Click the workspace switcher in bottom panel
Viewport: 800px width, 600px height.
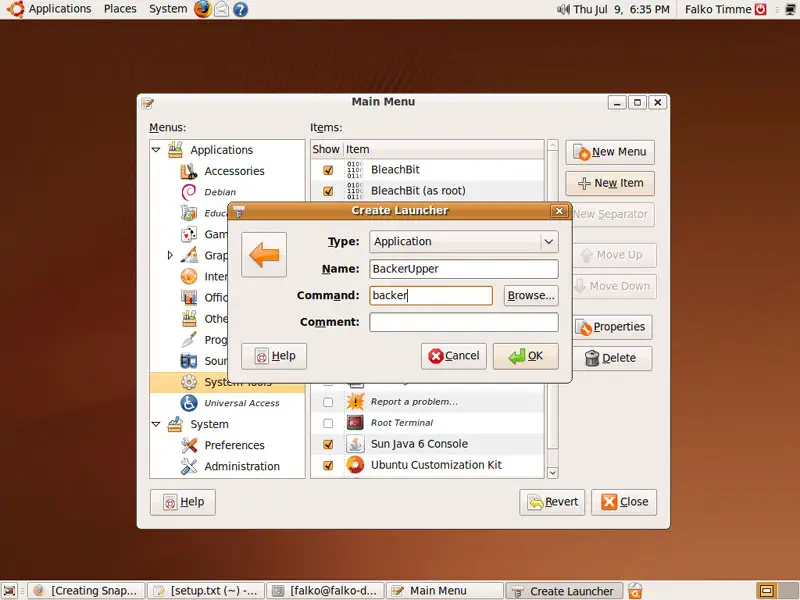coord(776,591)
